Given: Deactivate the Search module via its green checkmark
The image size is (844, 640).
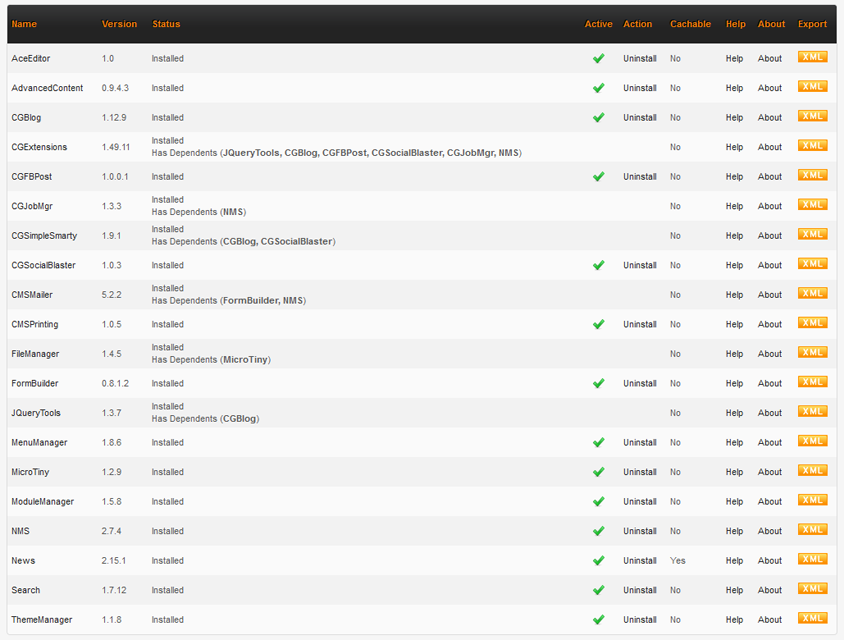Looking at the screenshot, I should click(x=598, y=590).
